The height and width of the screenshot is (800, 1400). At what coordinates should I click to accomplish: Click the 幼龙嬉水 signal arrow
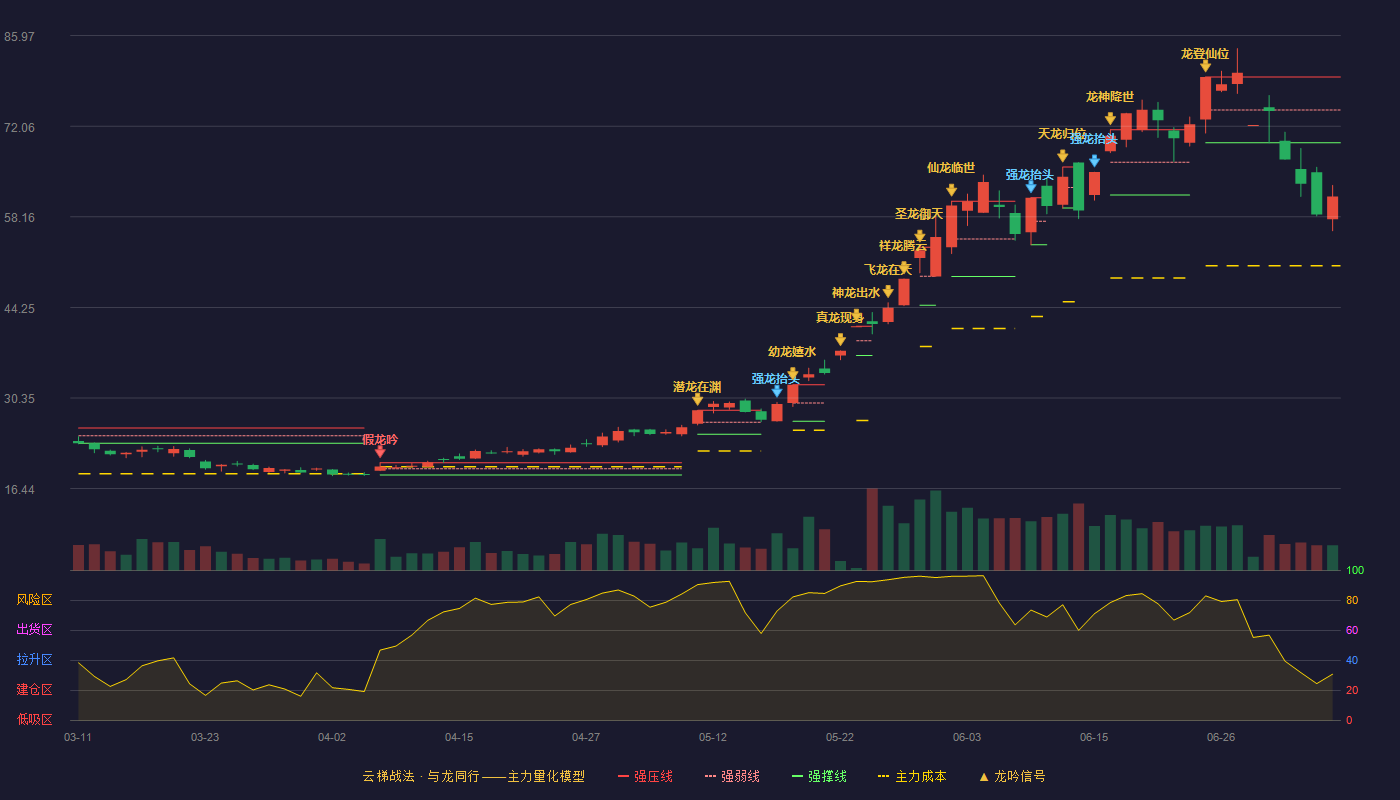pyautogui.click(x=793, y=373)
